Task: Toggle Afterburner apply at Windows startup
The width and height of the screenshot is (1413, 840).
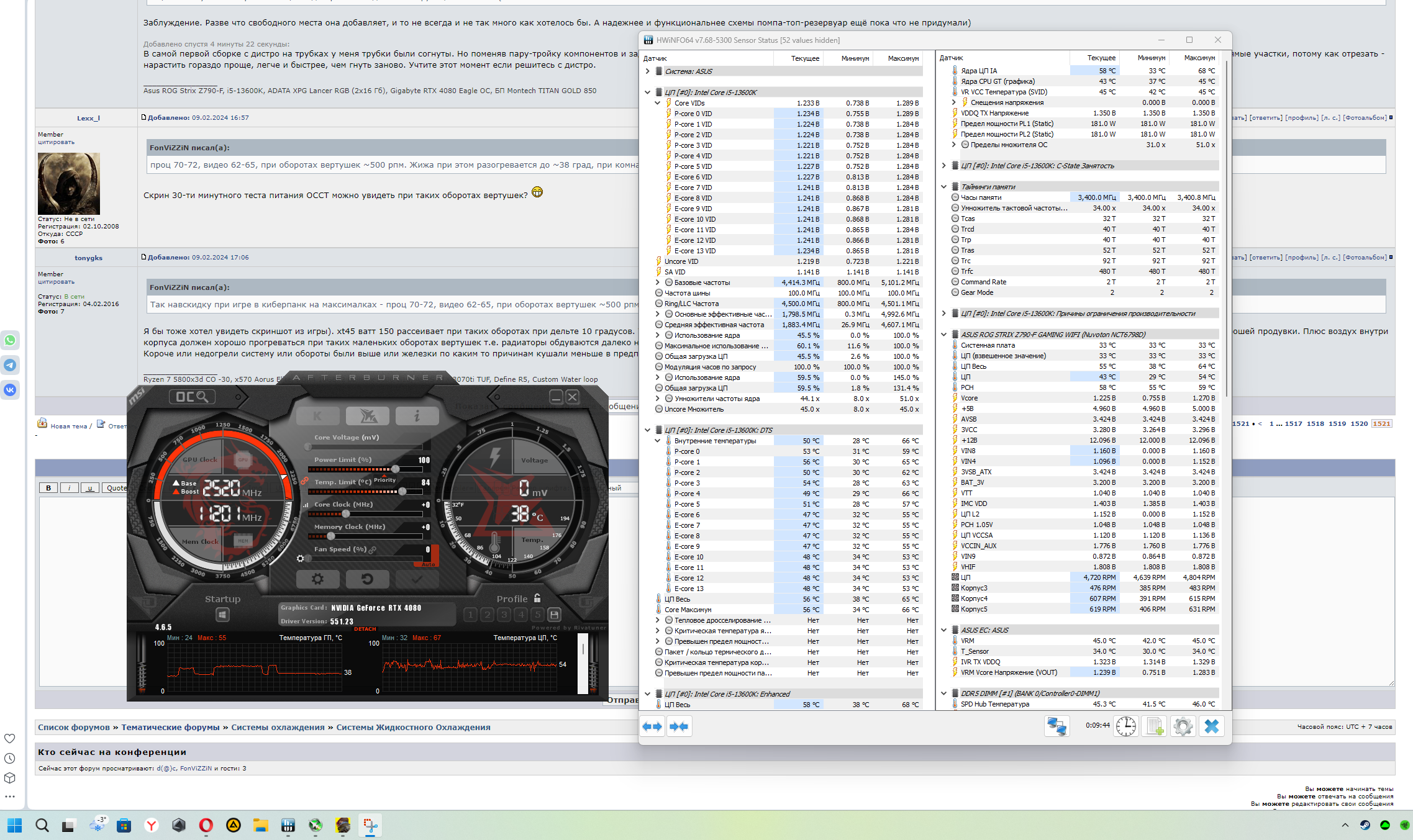Action: tap(222, 615)
